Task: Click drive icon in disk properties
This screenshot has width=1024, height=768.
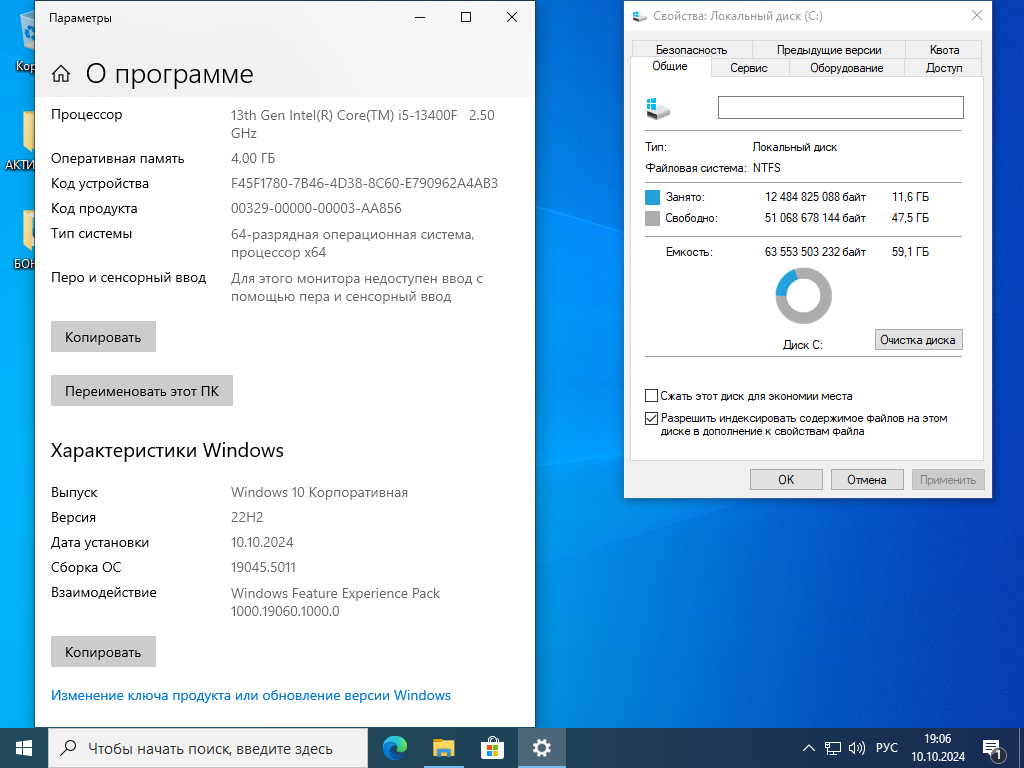Action: [x=658, y=108]
